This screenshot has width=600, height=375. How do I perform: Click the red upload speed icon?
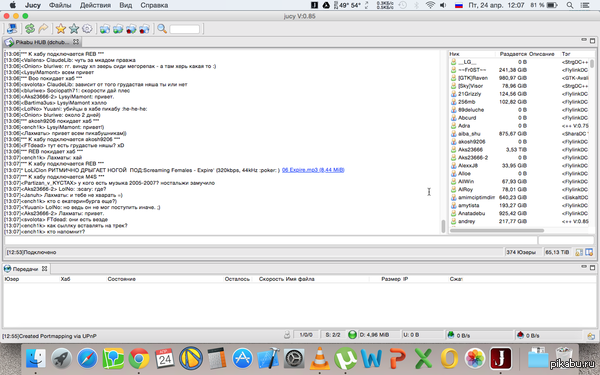click(520, 335)
